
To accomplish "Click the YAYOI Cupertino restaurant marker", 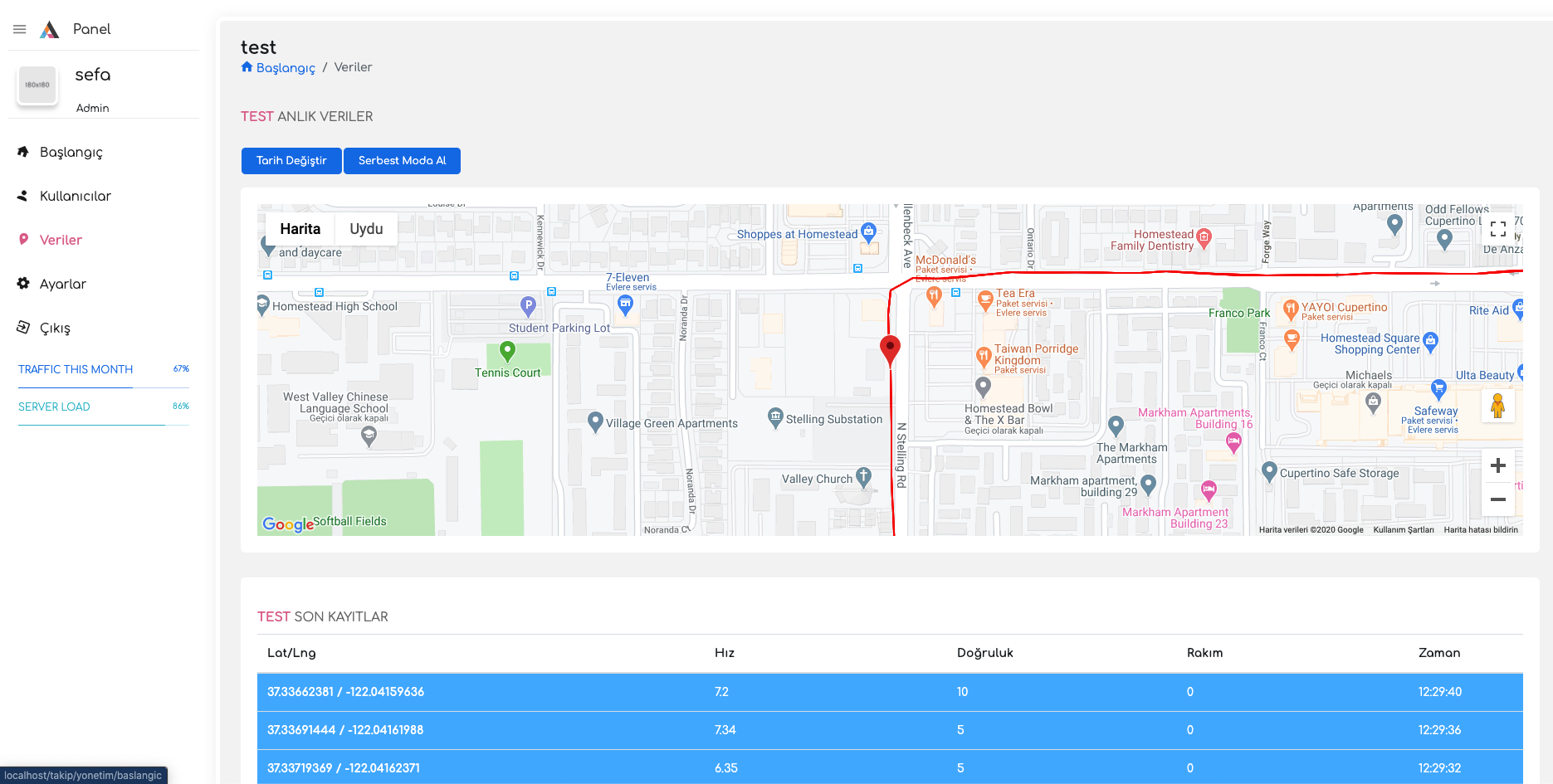I will (x=1291, y=310).
